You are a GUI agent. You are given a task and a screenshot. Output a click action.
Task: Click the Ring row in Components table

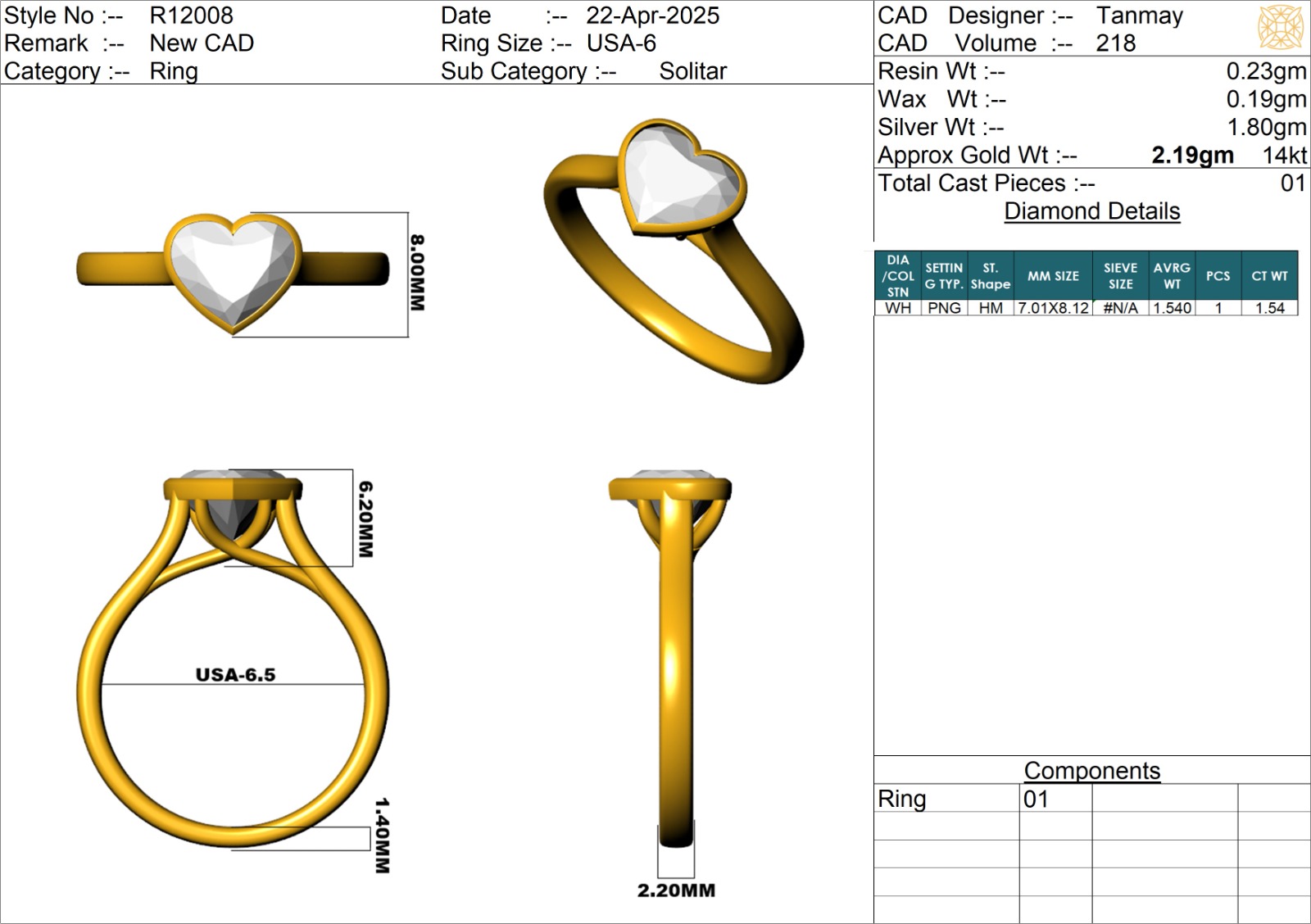tap(902, 799)
